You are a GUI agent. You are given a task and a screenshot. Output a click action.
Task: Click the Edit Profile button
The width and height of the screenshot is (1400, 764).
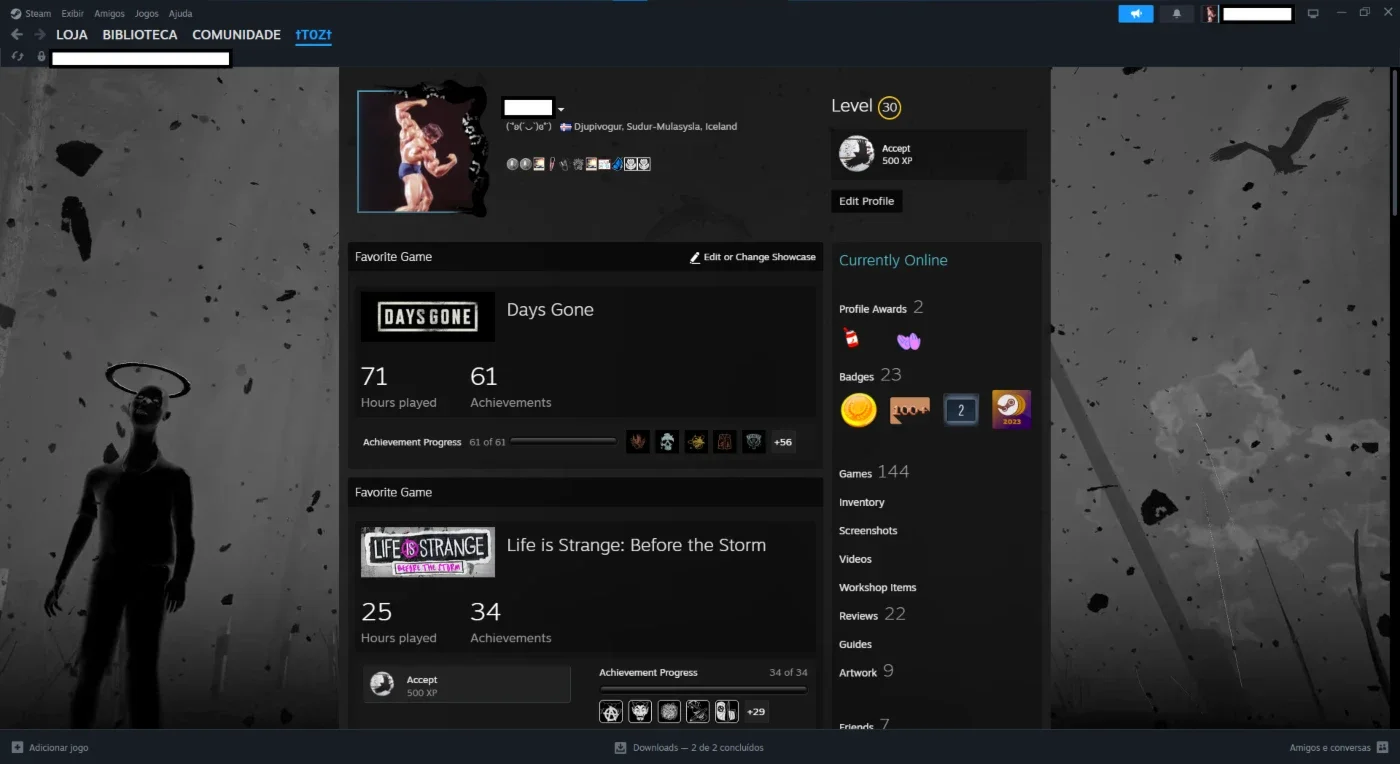point(866,201)
